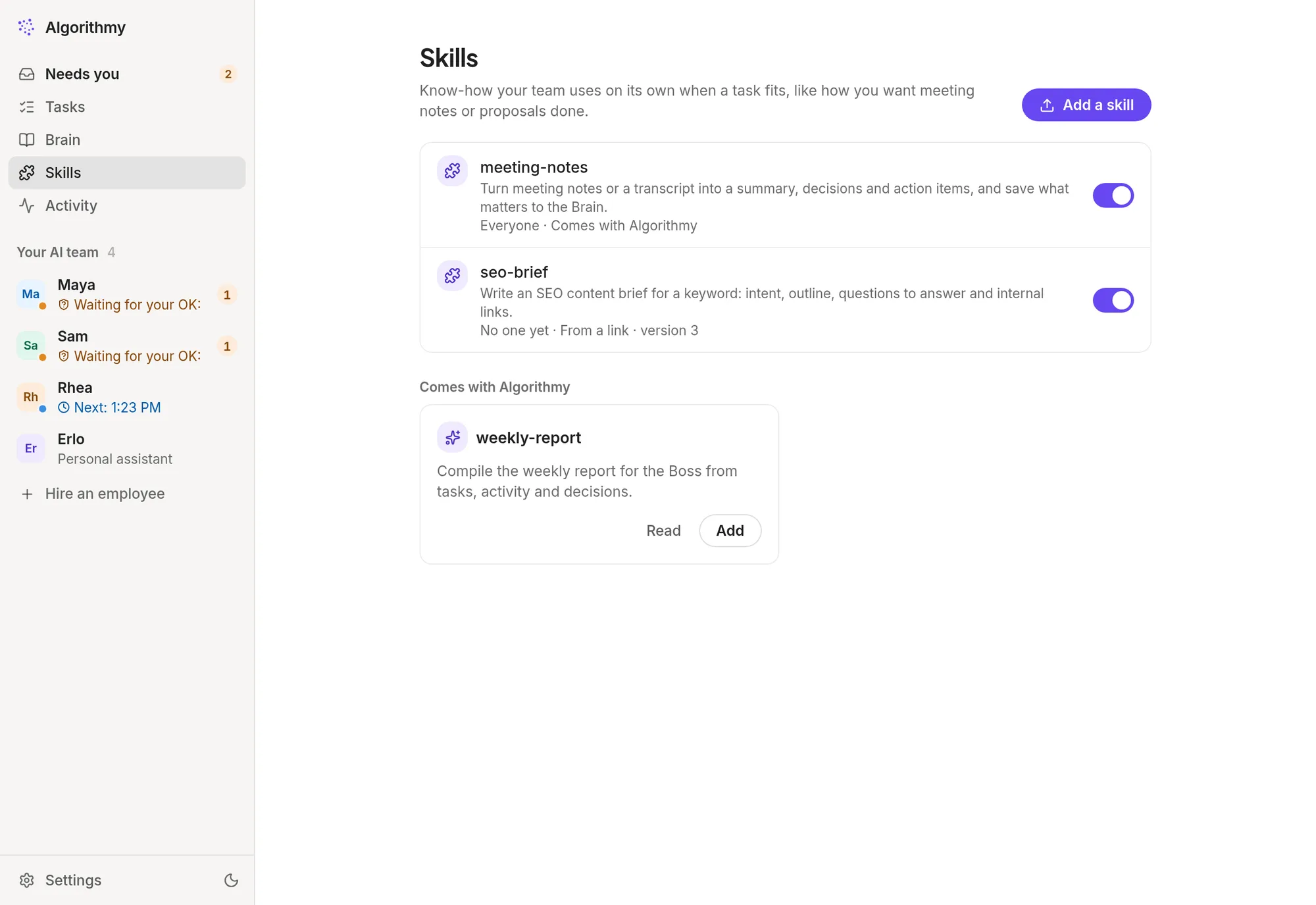
Task: Open the Needs you inbox
Action: coord(127,74)
